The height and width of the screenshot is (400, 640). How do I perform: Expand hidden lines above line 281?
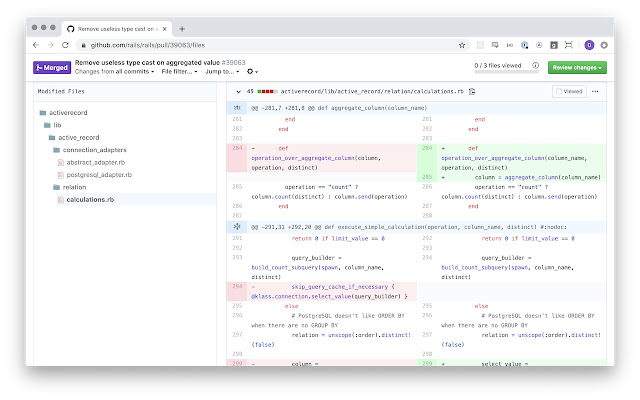237,106
